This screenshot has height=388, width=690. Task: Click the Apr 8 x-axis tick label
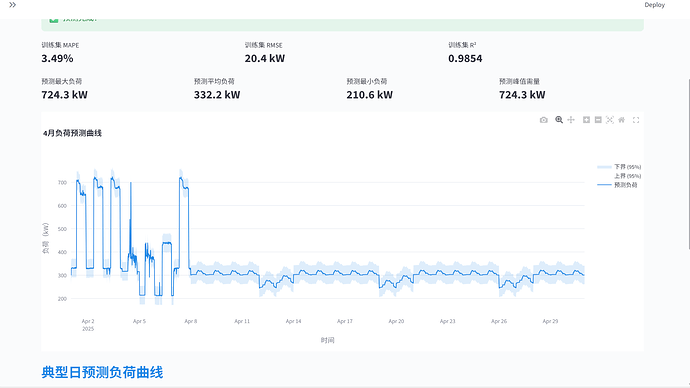191,321
